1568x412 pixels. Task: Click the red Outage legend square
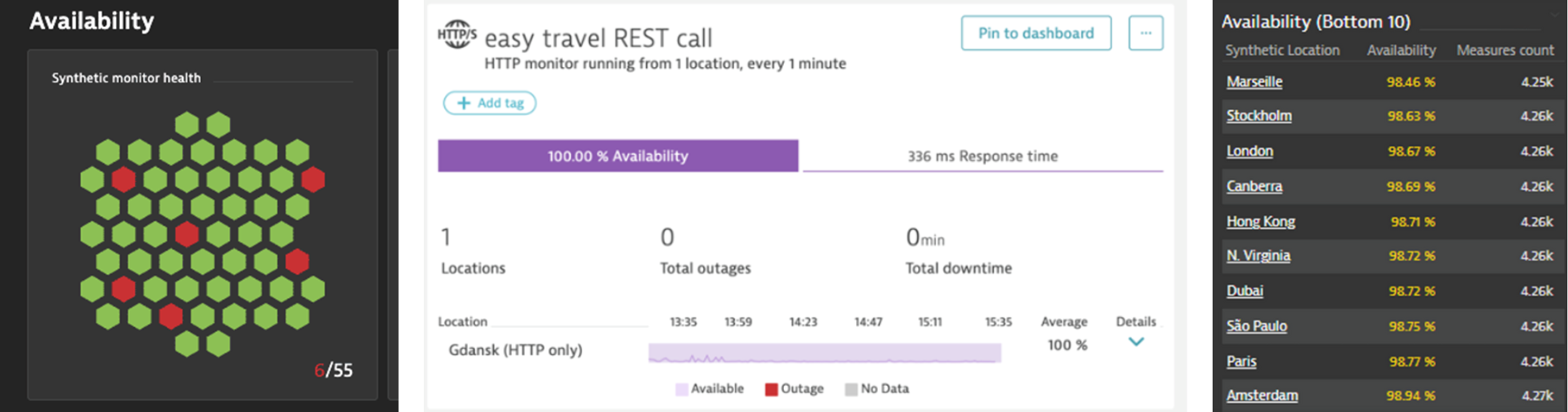coord(771,389)
